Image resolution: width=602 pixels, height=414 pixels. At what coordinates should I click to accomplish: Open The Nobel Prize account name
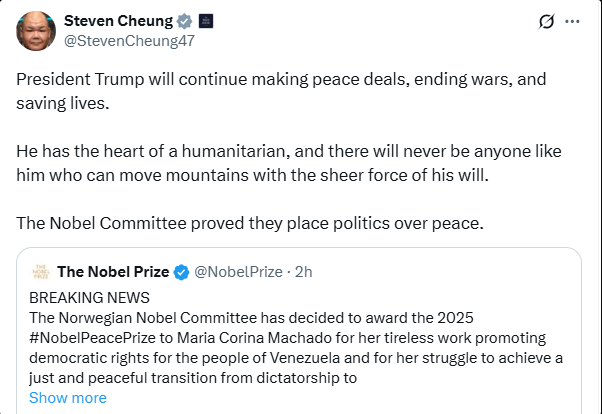coord(114,271)
